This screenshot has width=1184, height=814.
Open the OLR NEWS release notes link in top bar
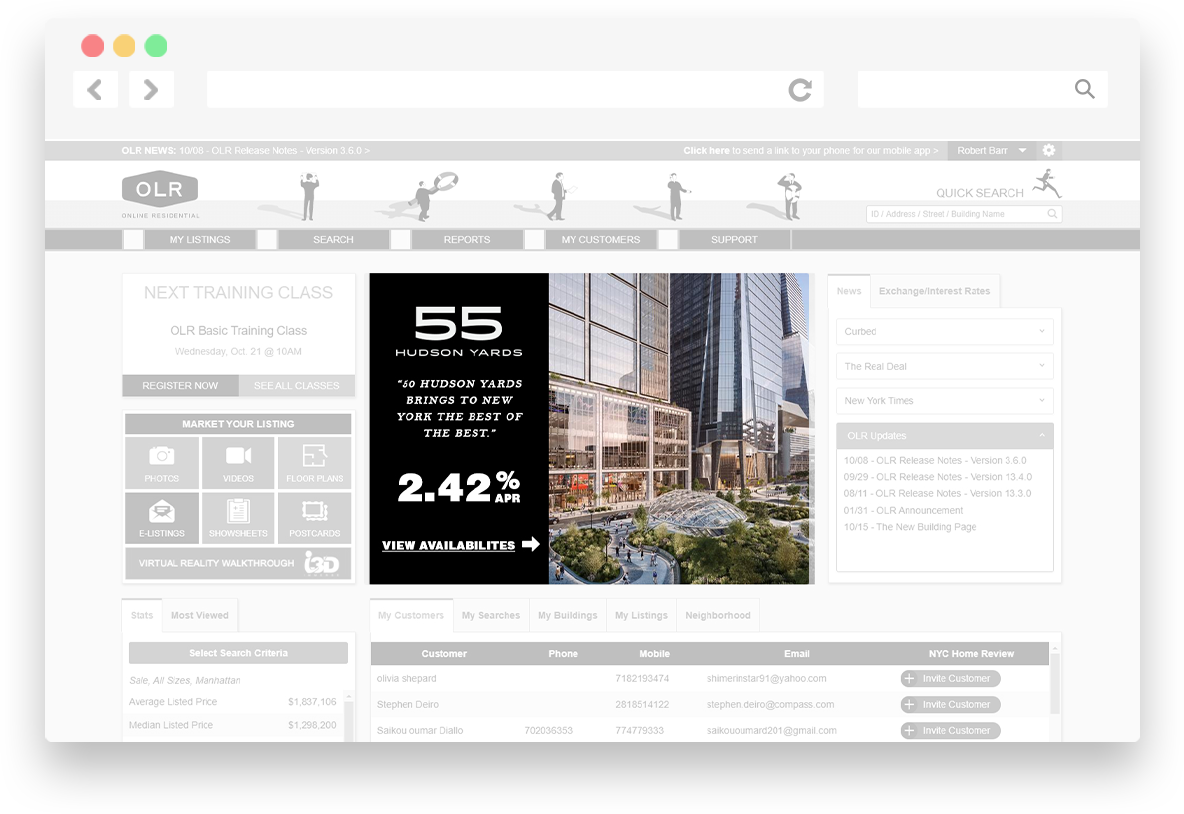[245, 150]
